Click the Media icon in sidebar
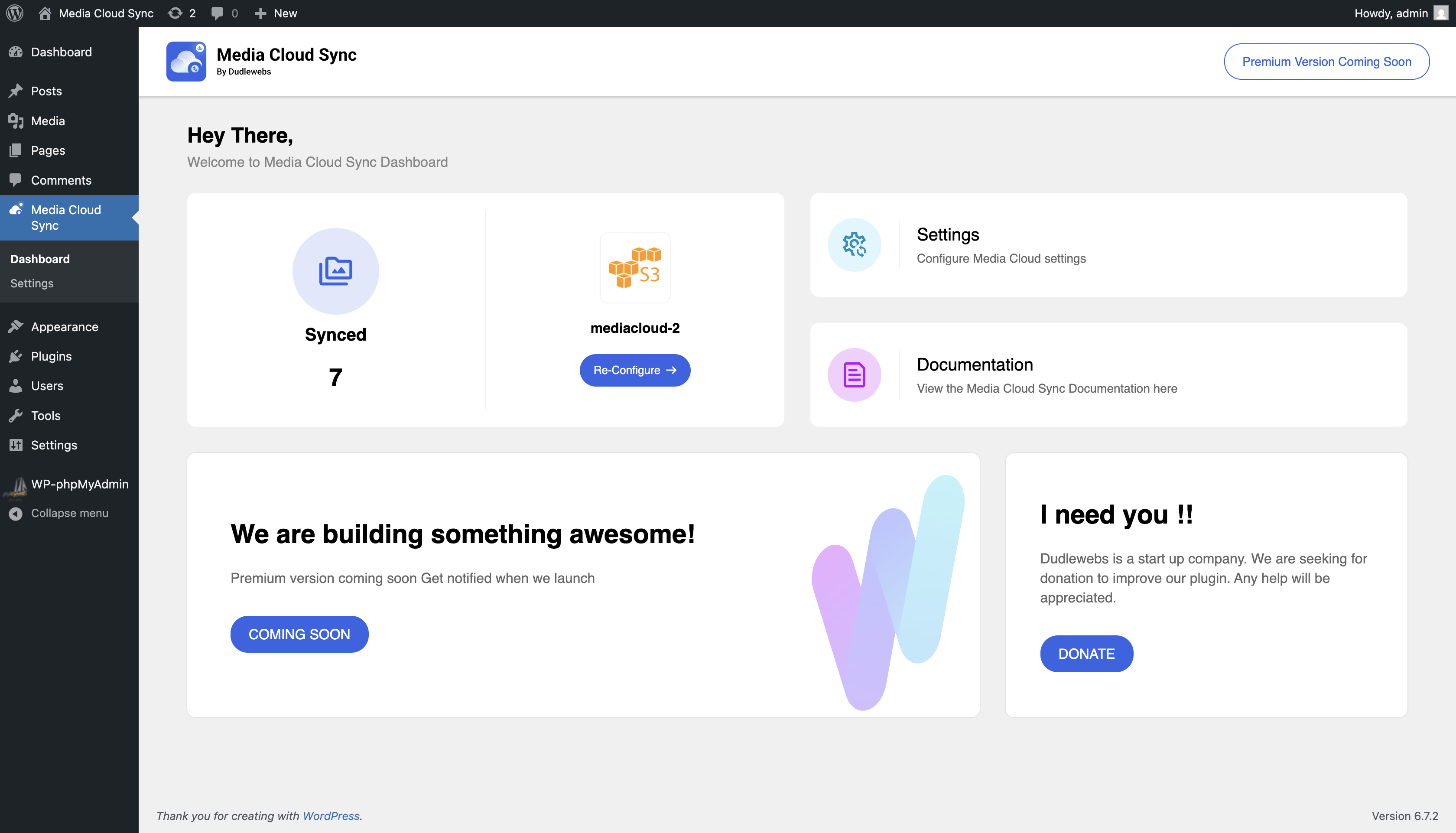Image resolution: width=1456 pixels, height=833 pixels. [16, 121]
